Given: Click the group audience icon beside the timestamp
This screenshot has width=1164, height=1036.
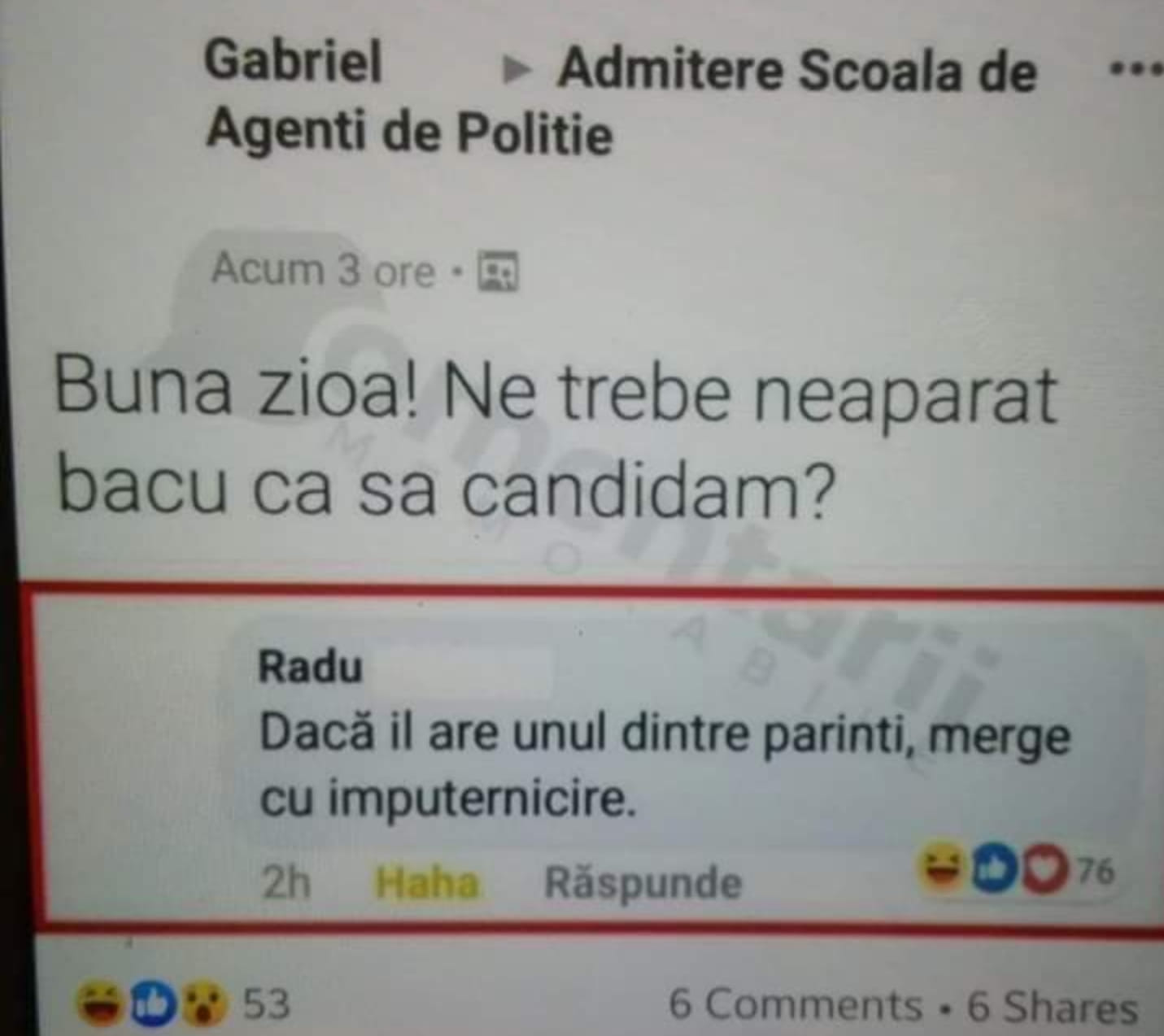Looking at the screenshot, I should (497, 272).
